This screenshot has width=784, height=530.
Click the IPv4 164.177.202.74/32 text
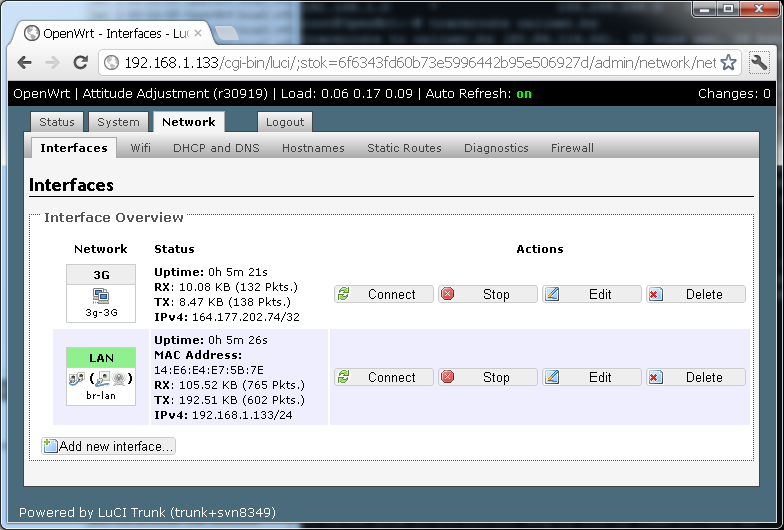click(x=227, y=317)
